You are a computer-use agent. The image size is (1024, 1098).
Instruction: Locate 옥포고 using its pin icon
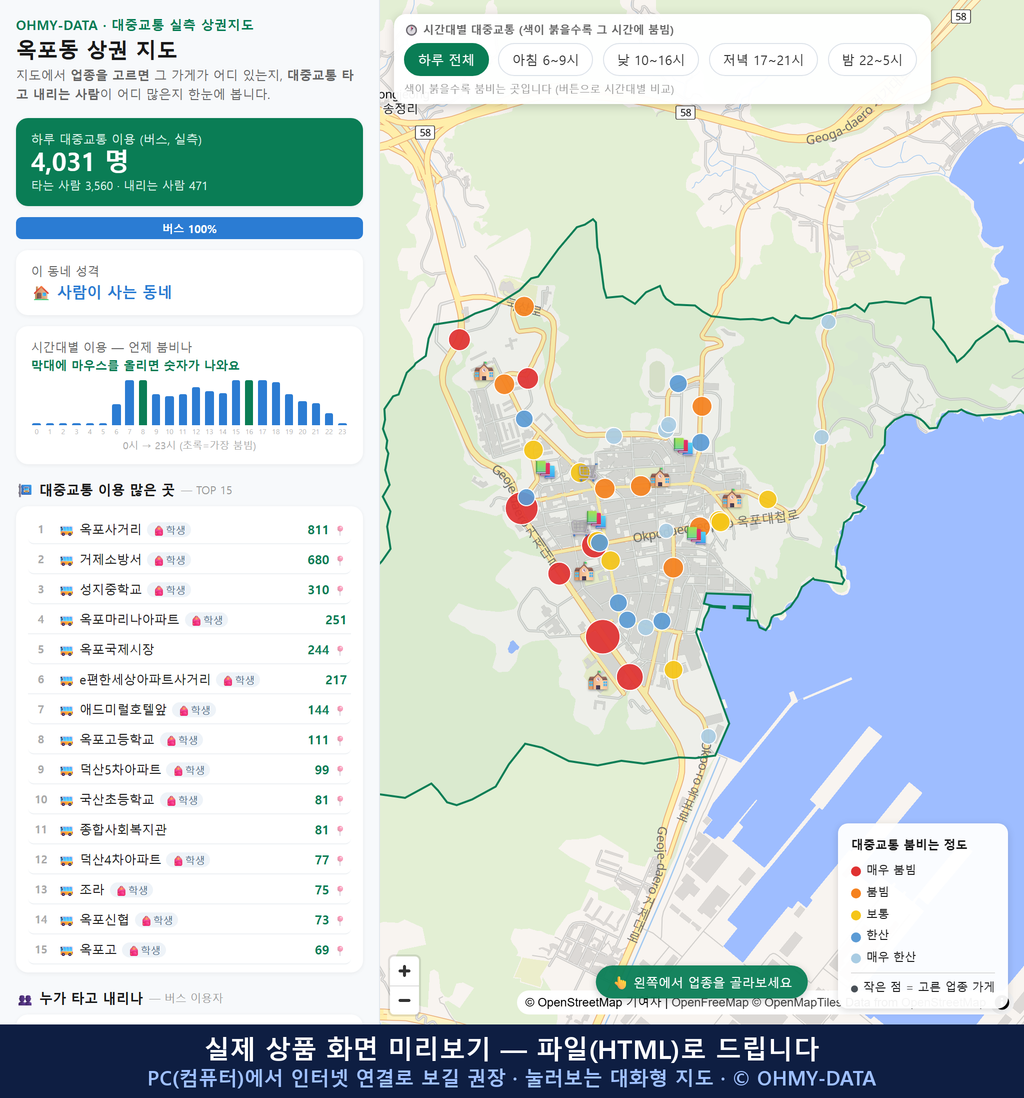[340, 950]
